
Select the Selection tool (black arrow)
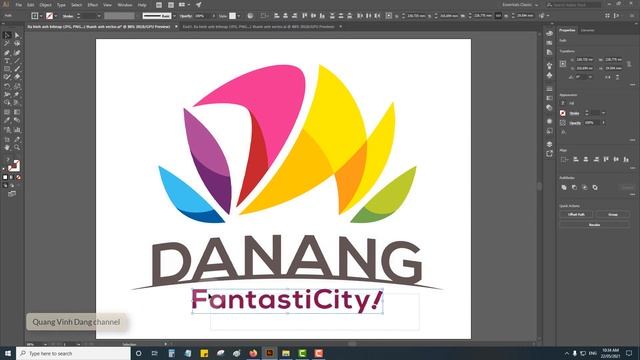[x=7, y=35]
